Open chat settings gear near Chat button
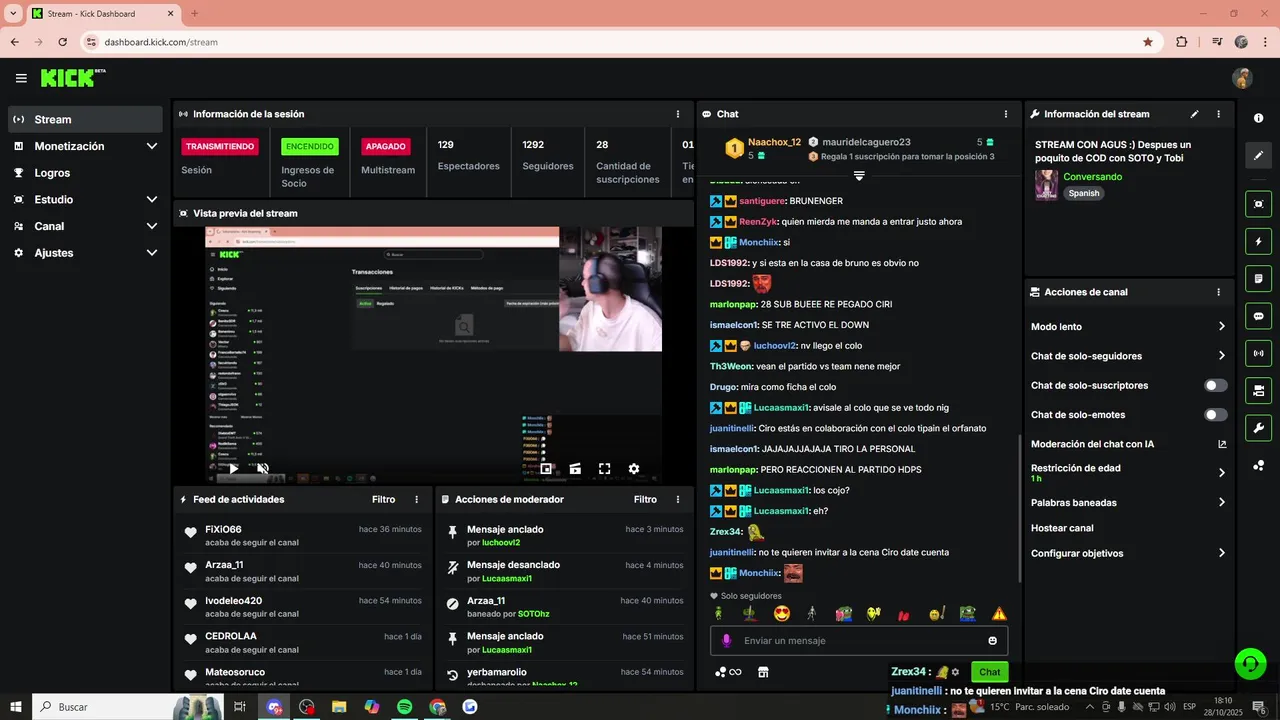Viewport: 1280px width, 720px height. (955, 672)
